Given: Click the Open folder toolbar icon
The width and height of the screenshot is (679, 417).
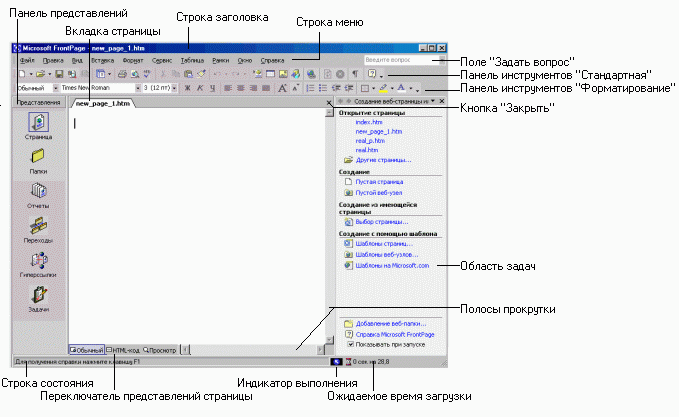Looking at the screenshot, I should point(40,74).
